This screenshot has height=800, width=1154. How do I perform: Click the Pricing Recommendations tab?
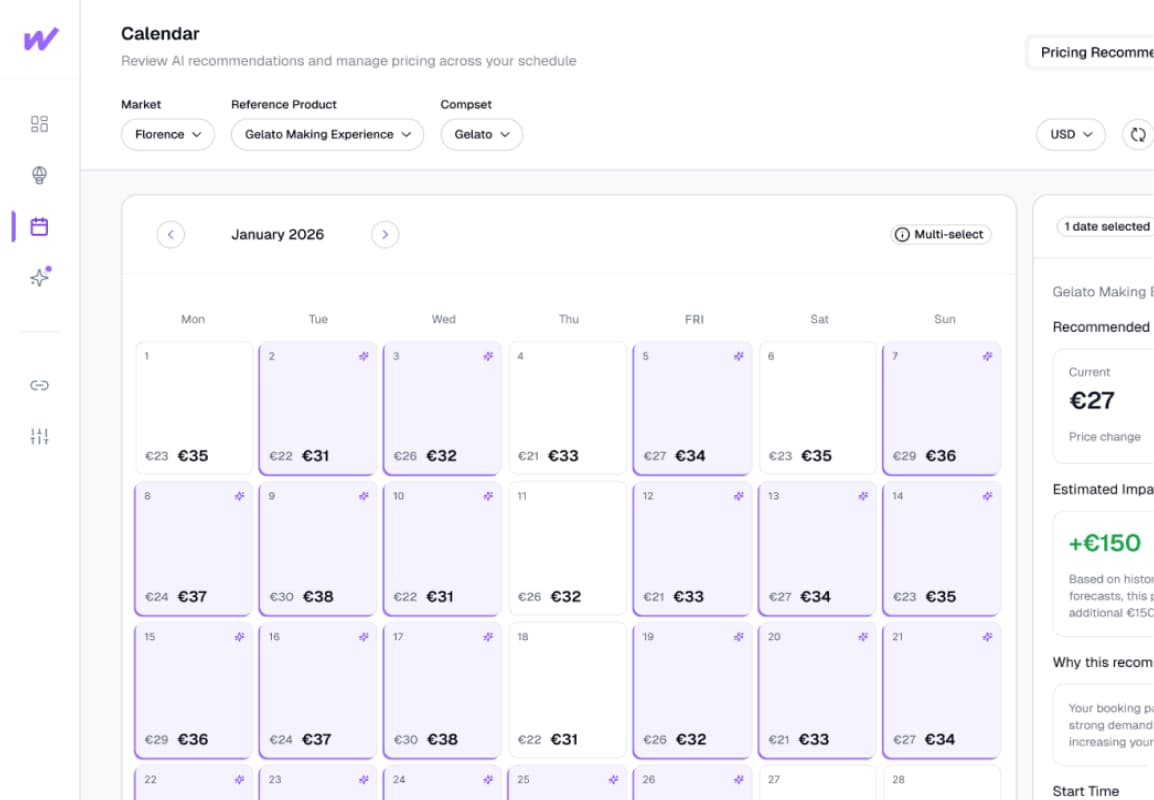[x=1091, y=53]
